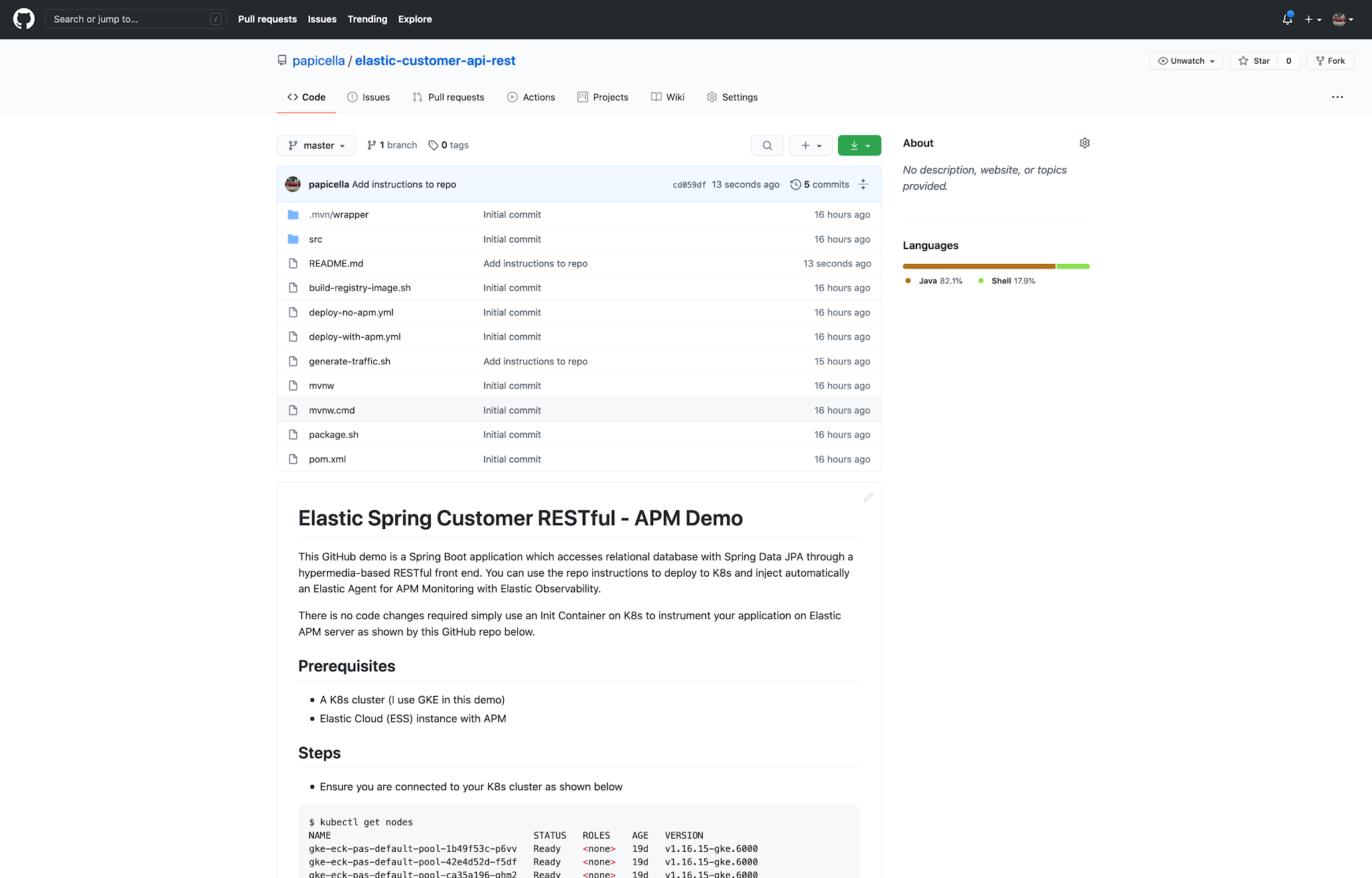Edit the README with pencil icon
This screenshot has width=1372, height=878.
868,498
